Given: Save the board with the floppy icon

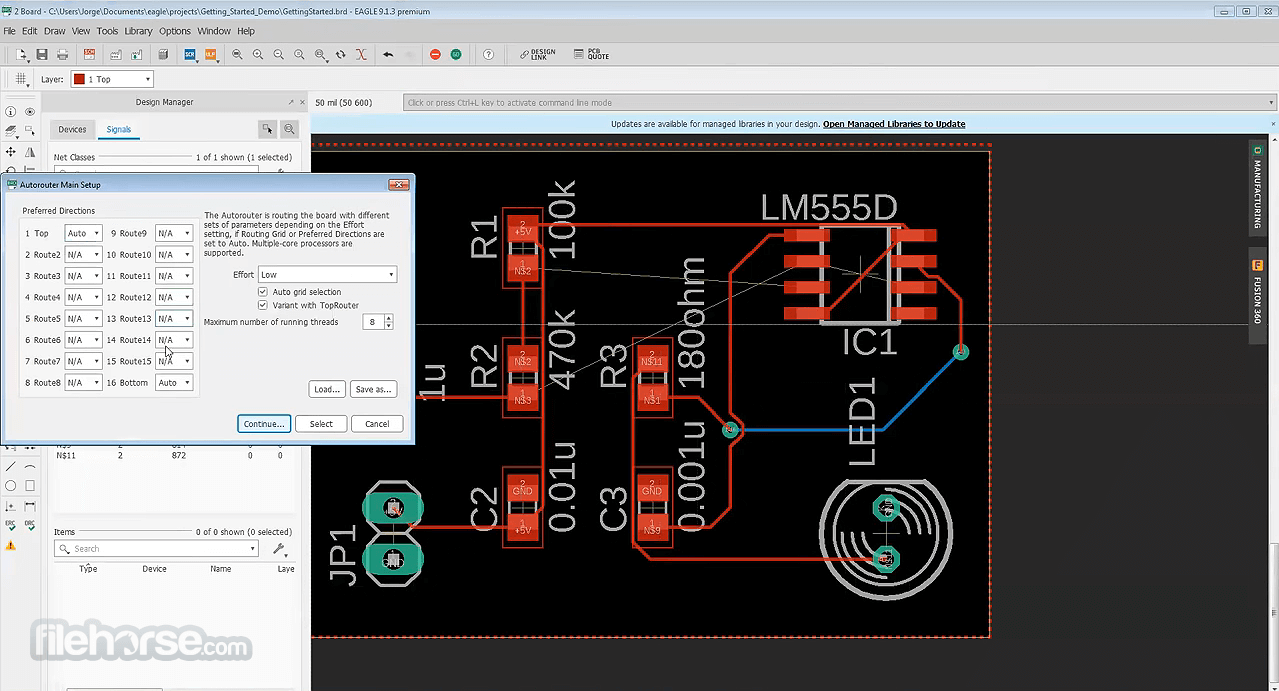Looking at the screenshot, I should pyautogui.click(x=42, y=54).
